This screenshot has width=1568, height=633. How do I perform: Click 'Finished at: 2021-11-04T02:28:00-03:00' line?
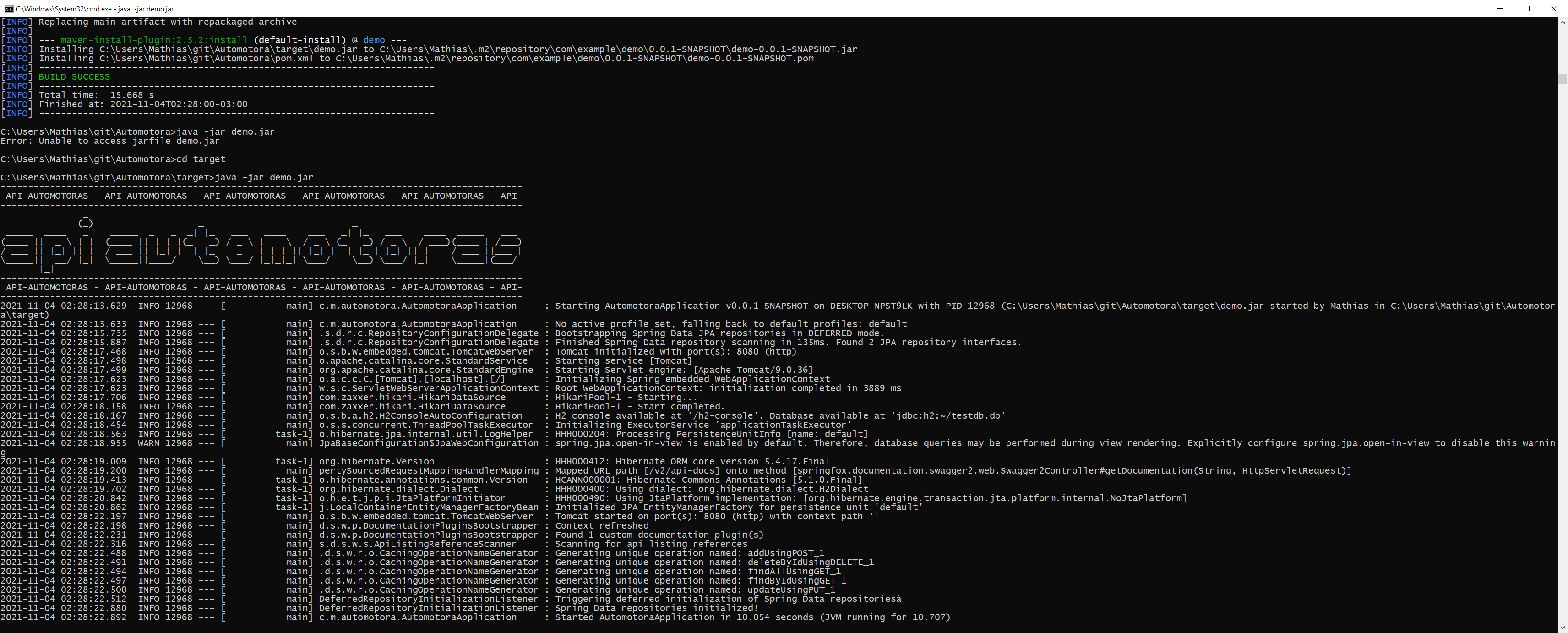click(143, 104)
